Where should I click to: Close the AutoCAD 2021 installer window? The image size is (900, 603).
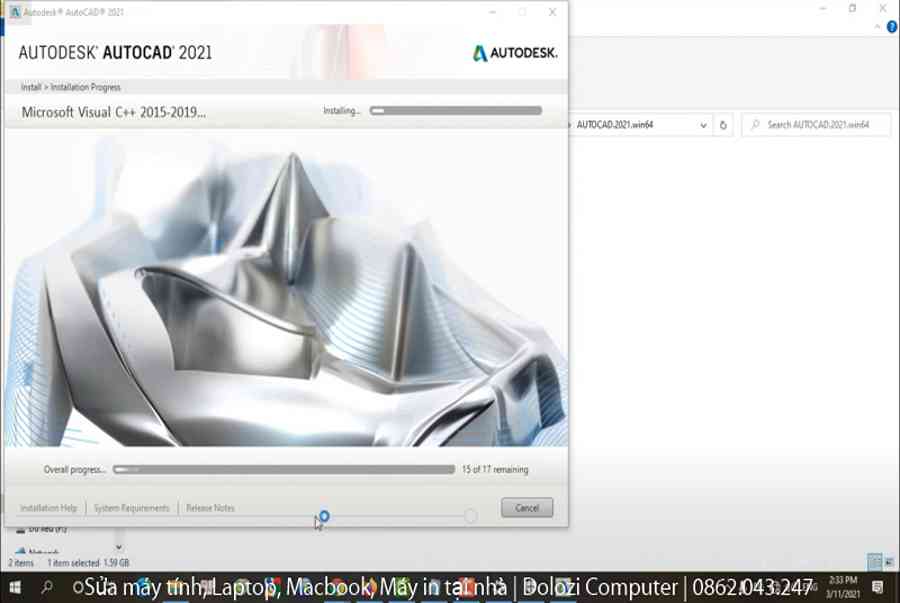pyautogui.click(x=552, y=12)
